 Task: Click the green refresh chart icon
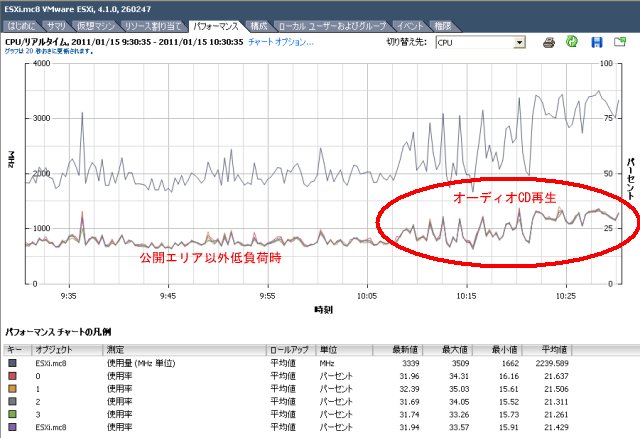click(x=572, y=43)
